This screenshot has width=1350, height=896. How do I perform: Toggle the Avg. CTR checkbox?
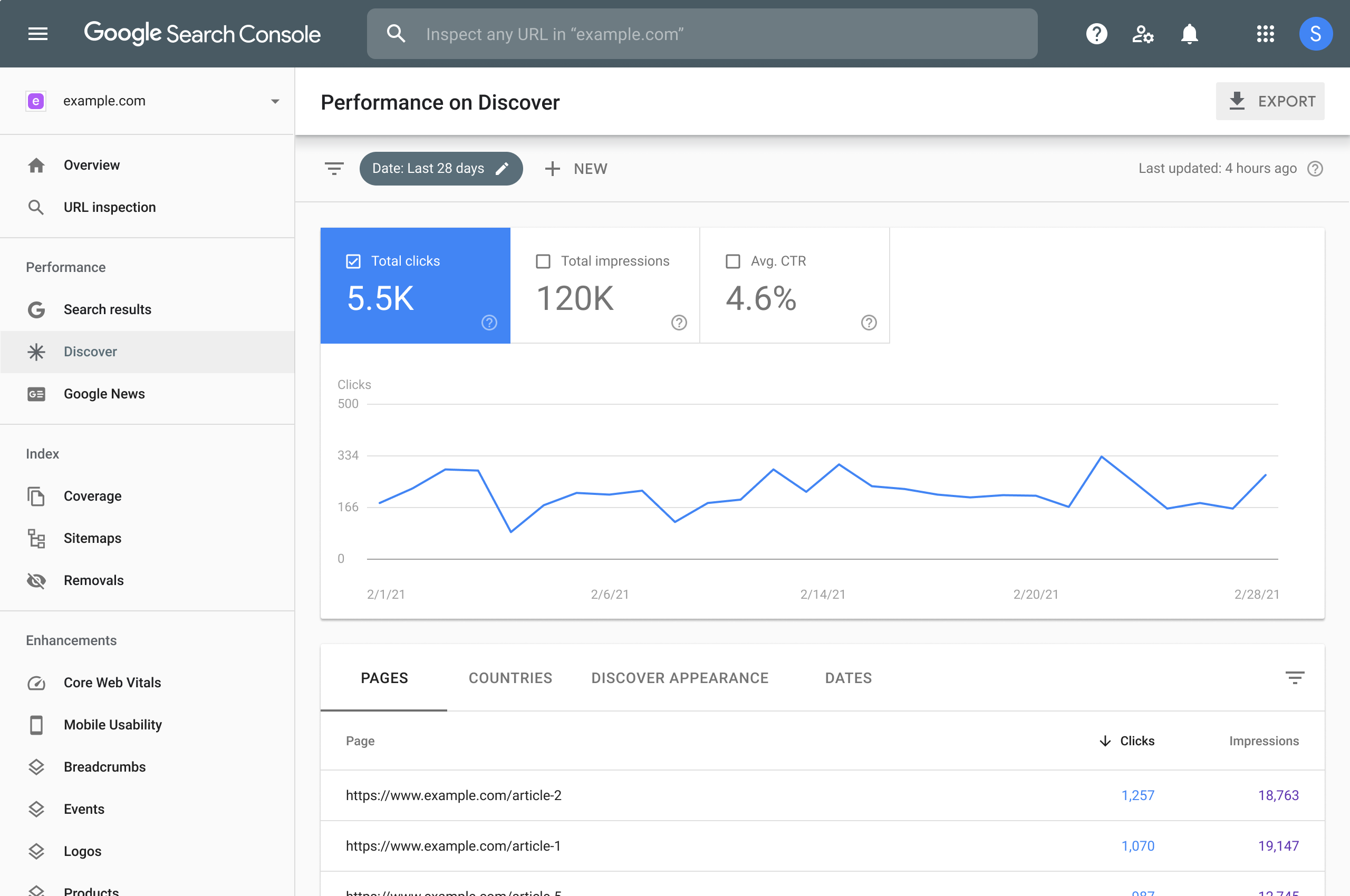[732, 261]
